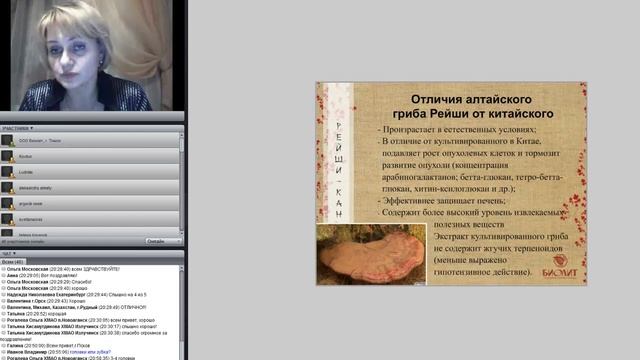Click the vertical РЕЙШИ-КАН banner text
640x360 pixels.
click(339, 169)
